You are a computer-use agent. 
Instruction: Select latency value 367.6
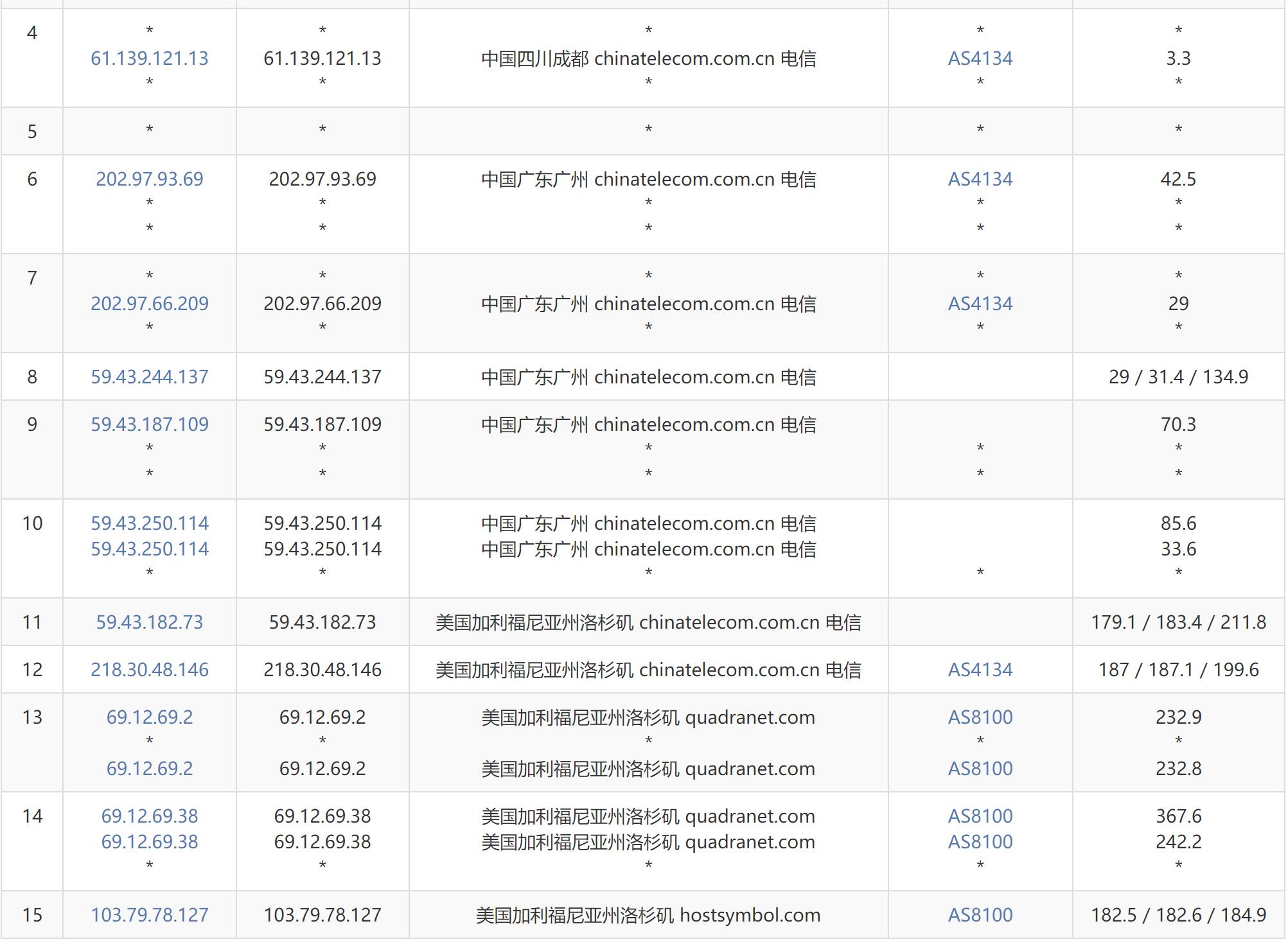pos(1178,816)
